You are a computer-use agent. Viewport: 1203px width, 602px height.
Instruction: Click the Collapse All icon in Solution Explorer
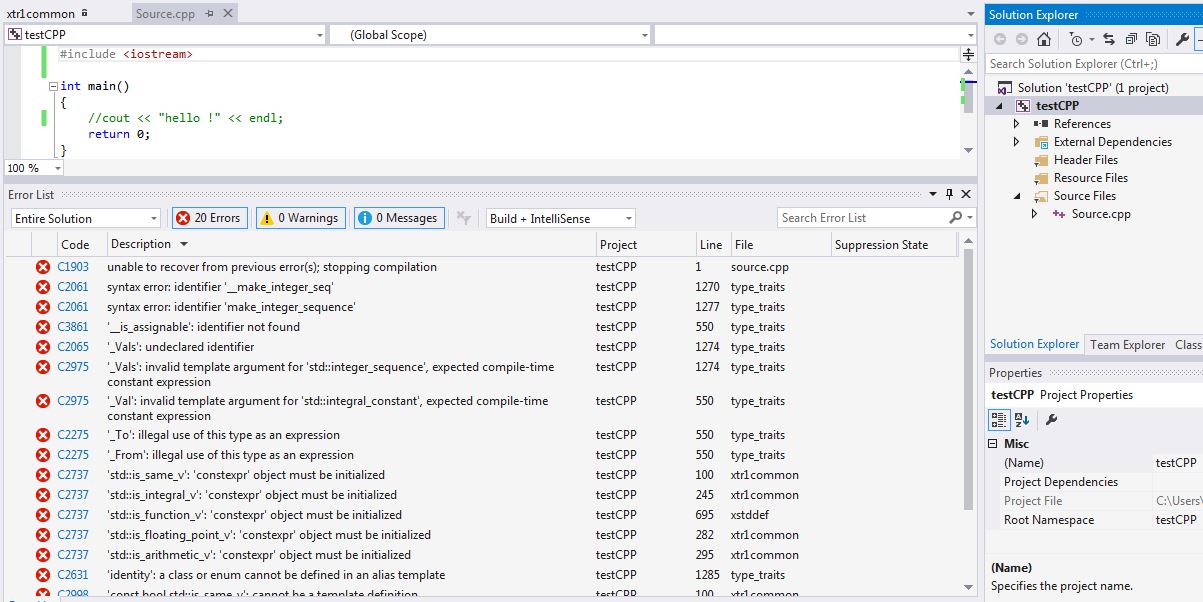(x=1131, y=39)
